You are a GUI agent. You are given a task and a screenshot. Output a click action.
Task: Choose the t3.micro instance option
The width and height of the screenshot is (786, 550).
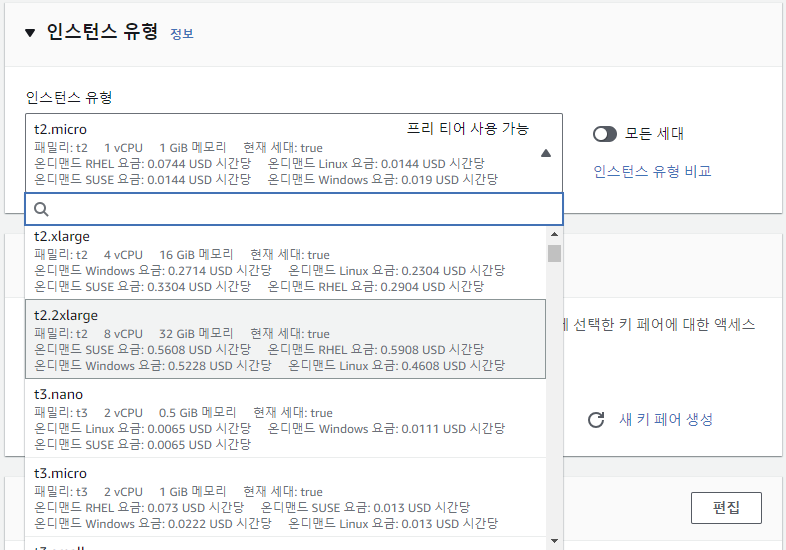click(285, 497)
